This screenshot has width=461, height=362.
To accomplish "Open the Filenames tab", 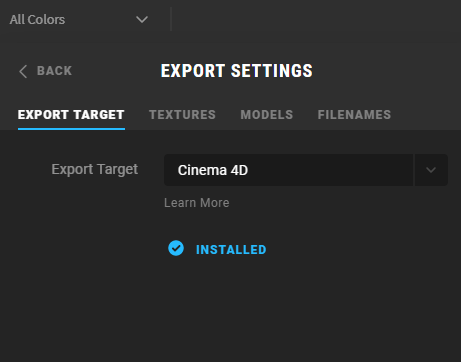I will coord(354,115).
